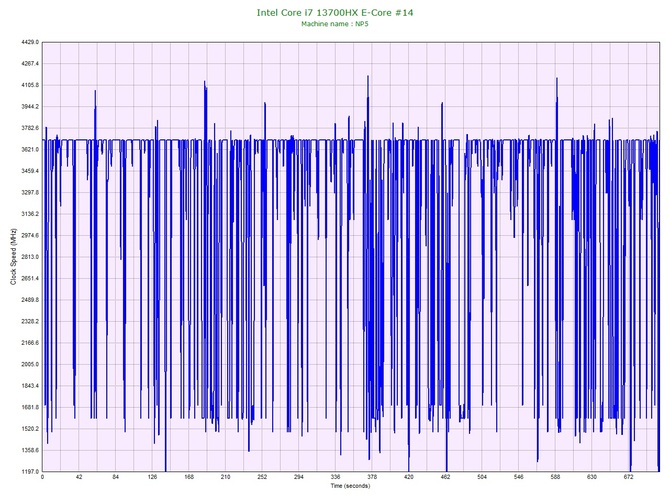Image resolution: width=670 pixels, height=503 pixels.
Task: Click the 3136.2 y-axis value
Action: 30,214
